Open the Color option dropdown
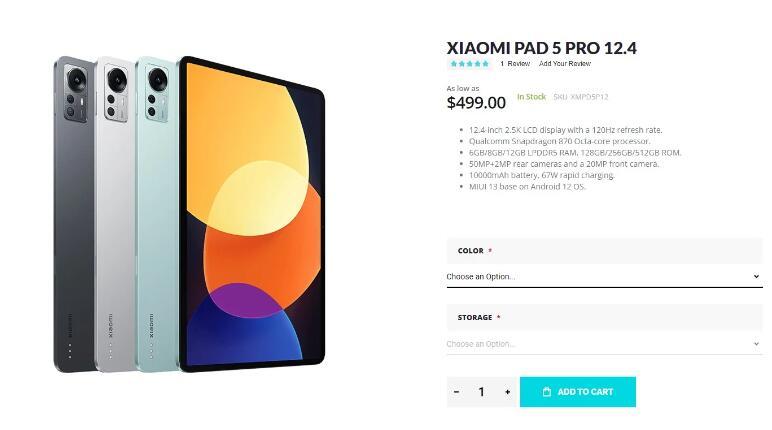 [604, 277]
